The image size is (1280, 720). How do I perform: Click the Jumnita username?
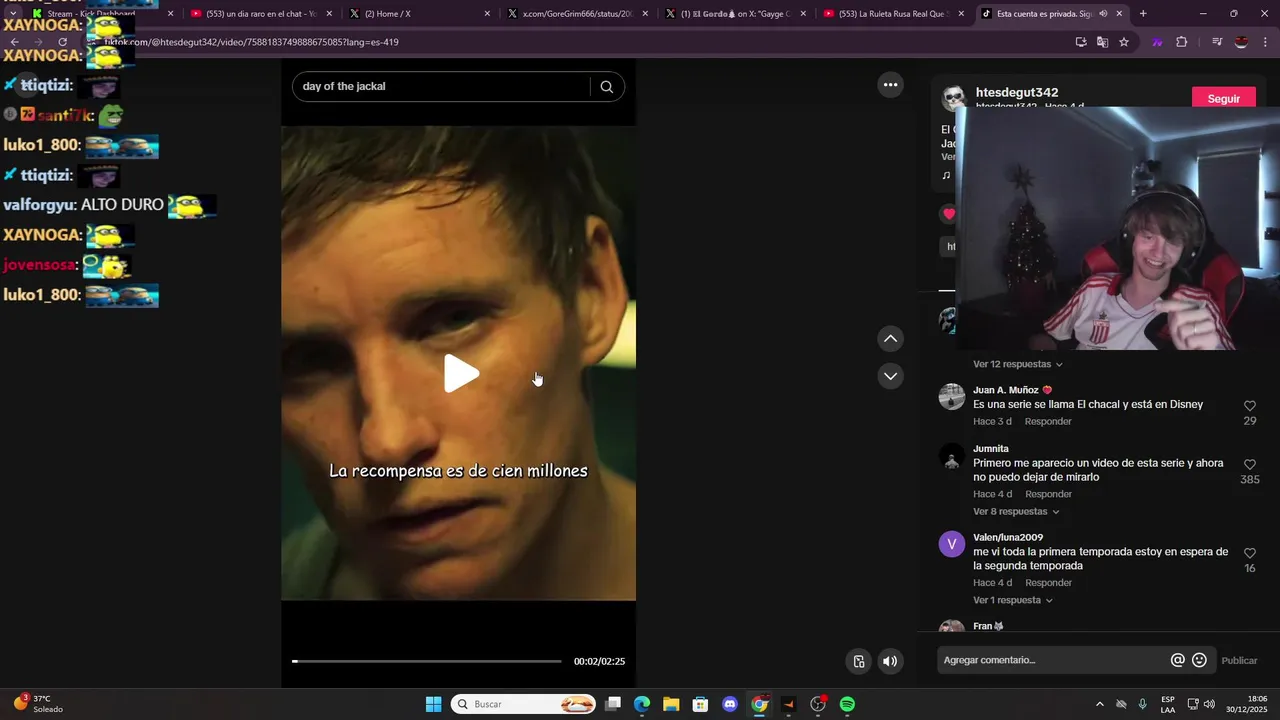pyautogui.click(x=991, y=449)
